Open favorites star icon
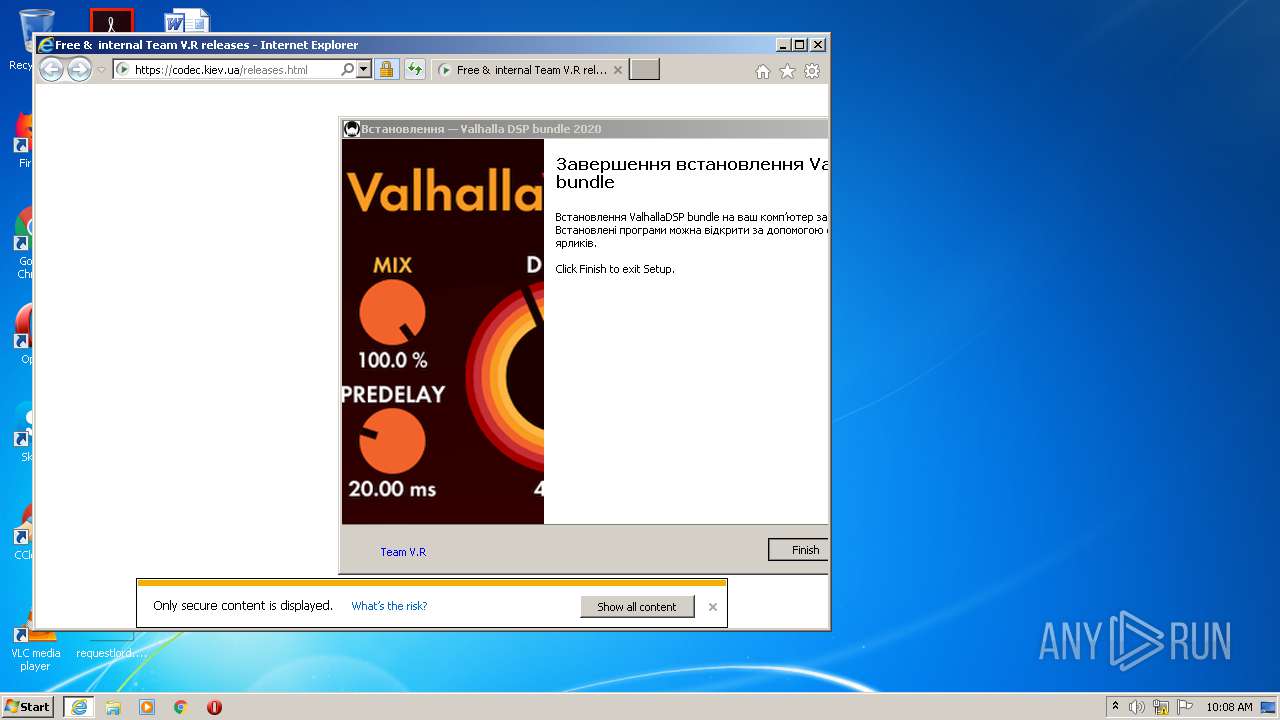Viewport: 1280px width, 720px height. [787, 71]
